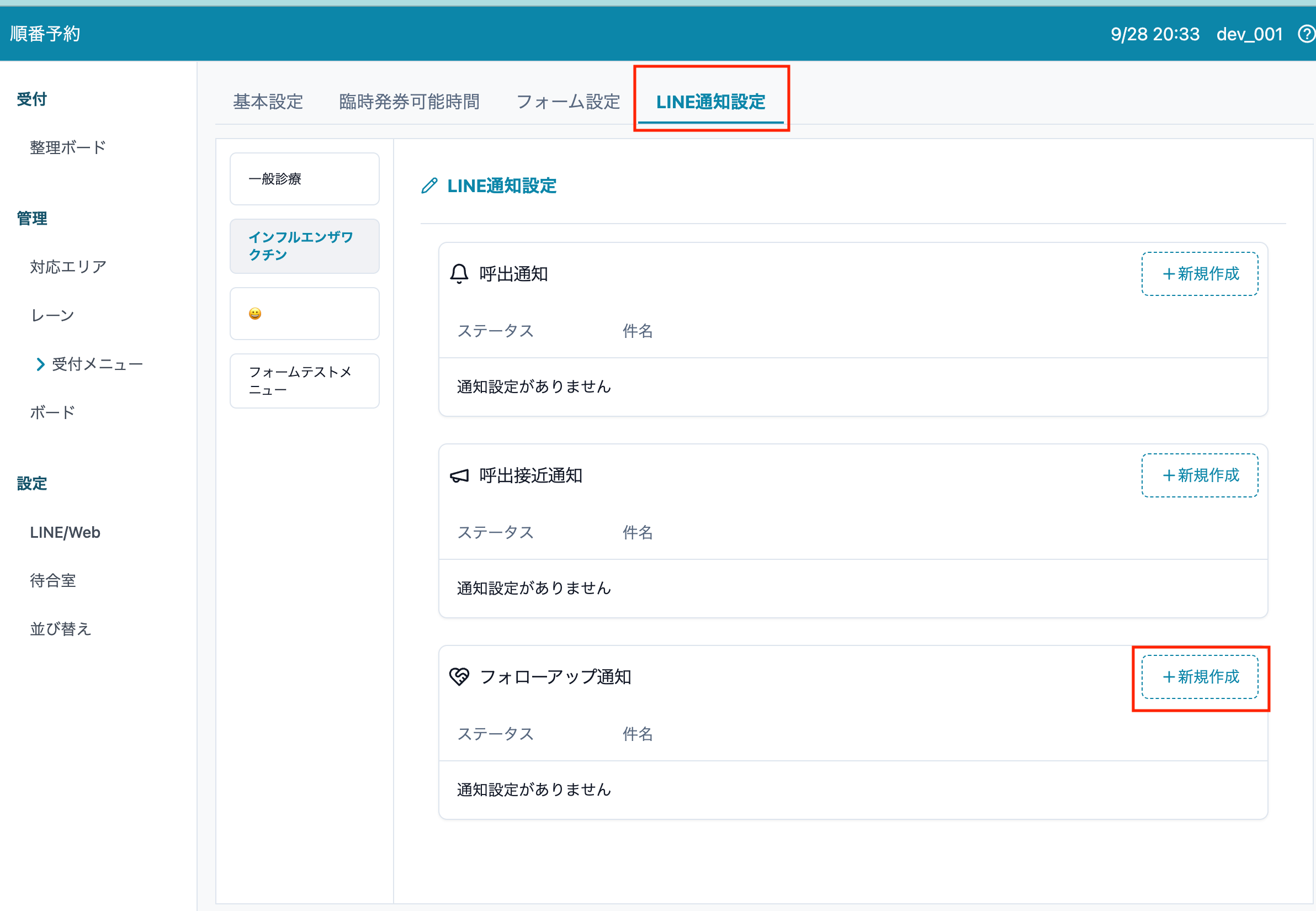Click the bell icon next to 呼出通知

click(x=459, y=274)
